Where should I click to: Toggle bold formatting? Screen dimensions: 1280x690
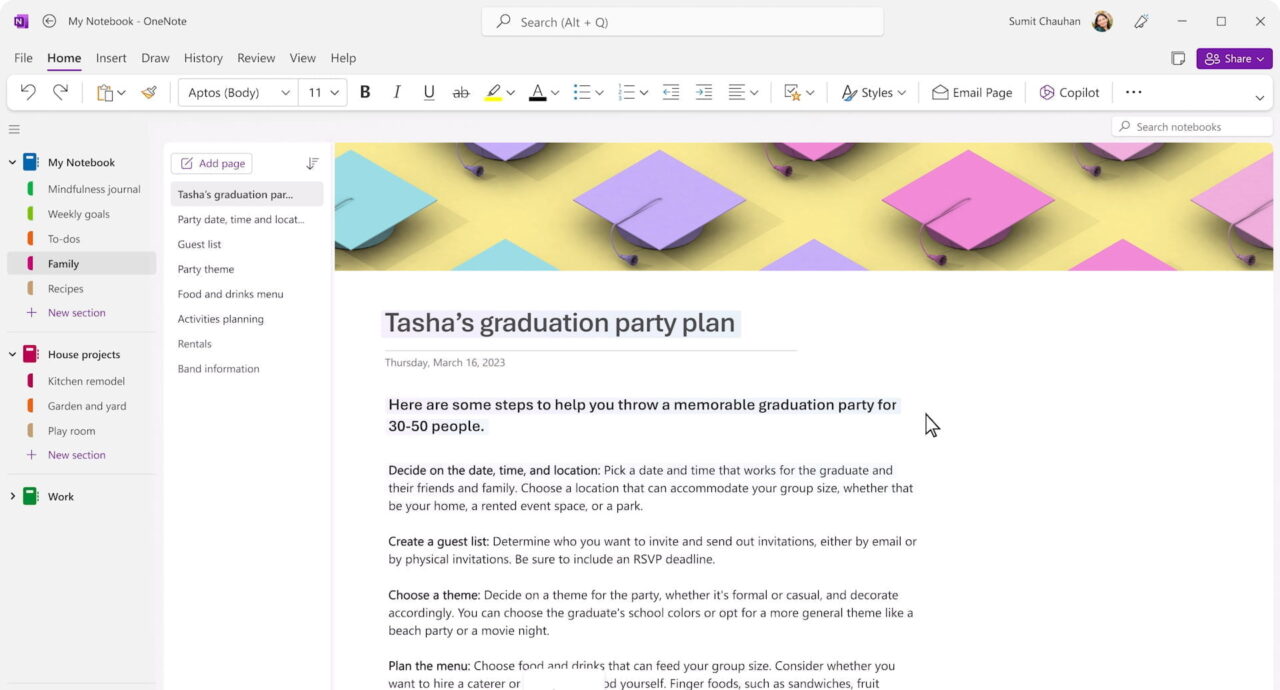coord(364,92)
